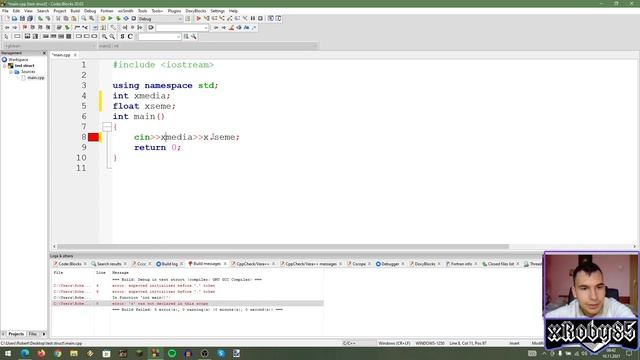
Task: Toggle the breakpoint on line 8
Action: coord(93,137)
